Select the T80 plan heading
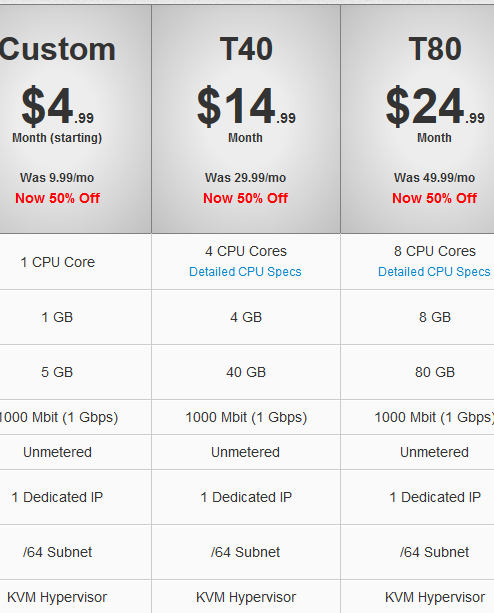Screen dimensions: 494x613 (x=435, y=49)
